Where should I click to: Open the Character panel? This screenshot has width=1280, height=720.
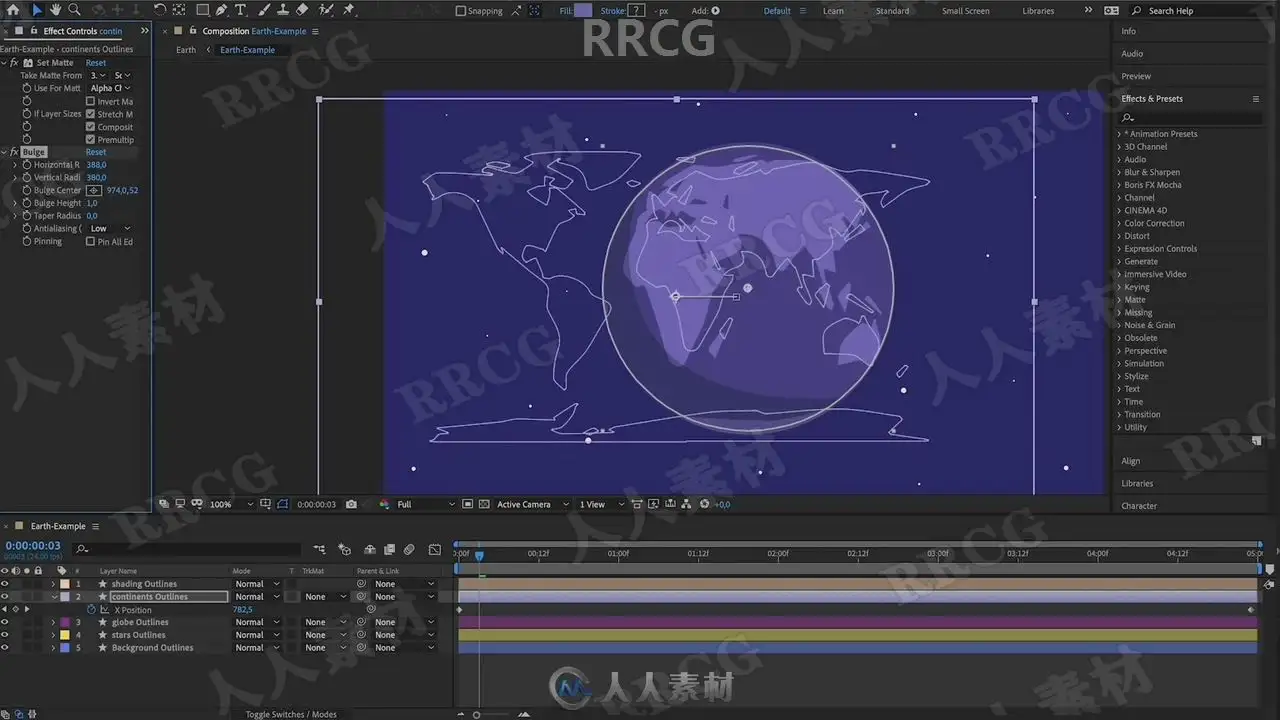(x=1139, y=506)
